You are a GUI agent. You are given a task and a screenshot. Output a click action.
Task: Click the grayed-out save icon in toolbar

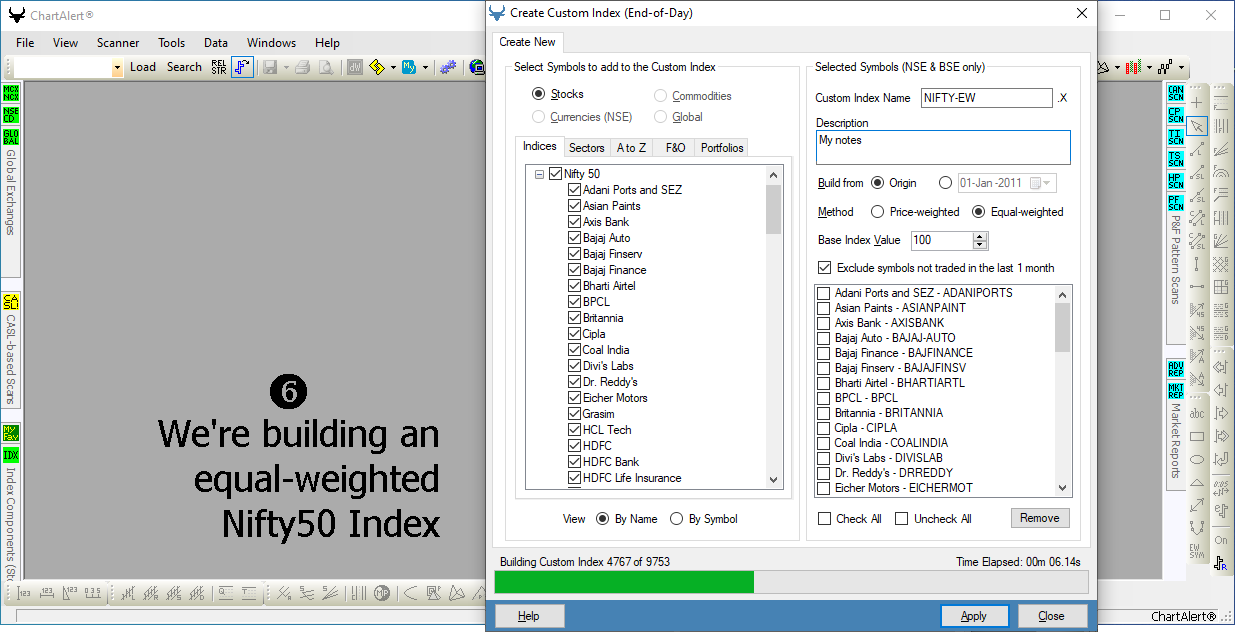[269, 67]
